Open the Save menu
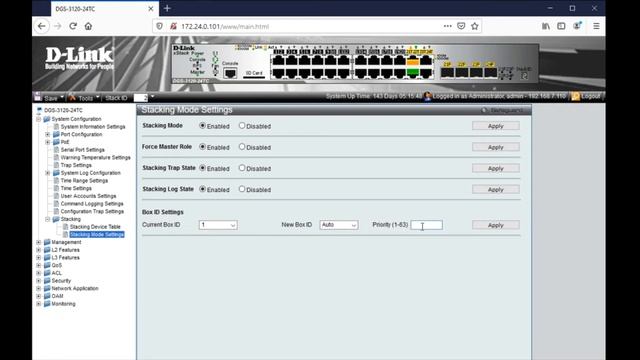Viewport: 640px width, 360px height. click(49, 98)
